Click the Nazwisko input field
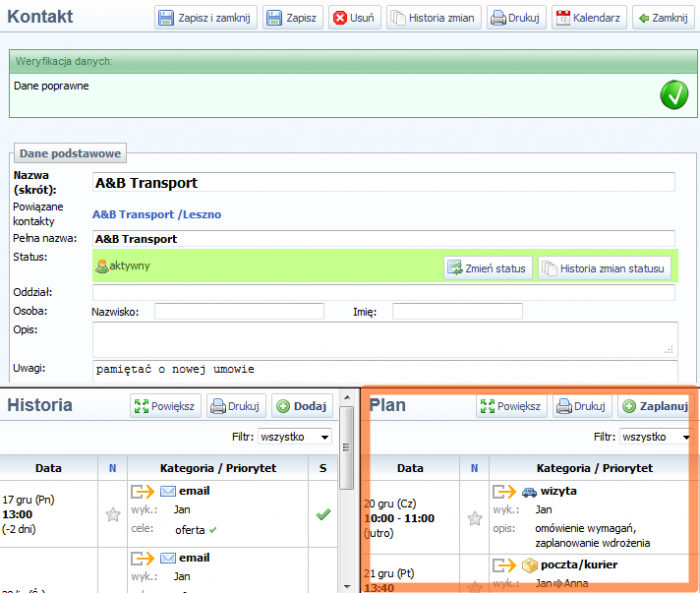Screen dimensions: 700x593 pos(239,312)
